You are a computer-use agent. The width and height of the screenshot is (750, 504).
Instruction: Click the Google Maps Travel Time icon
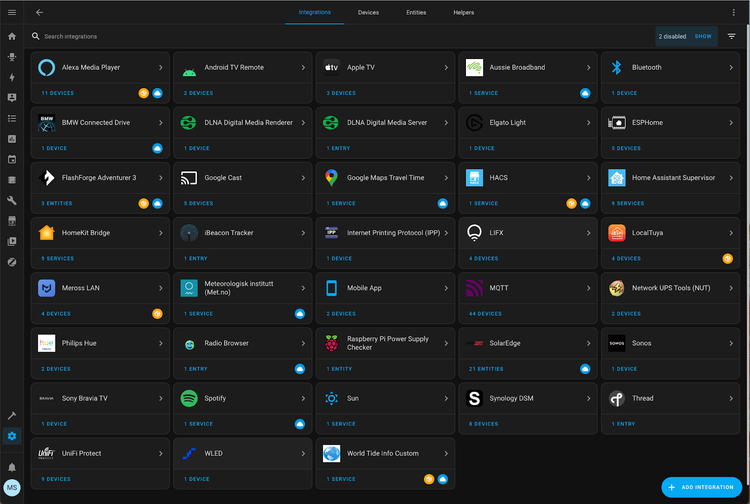coord(331,178)
